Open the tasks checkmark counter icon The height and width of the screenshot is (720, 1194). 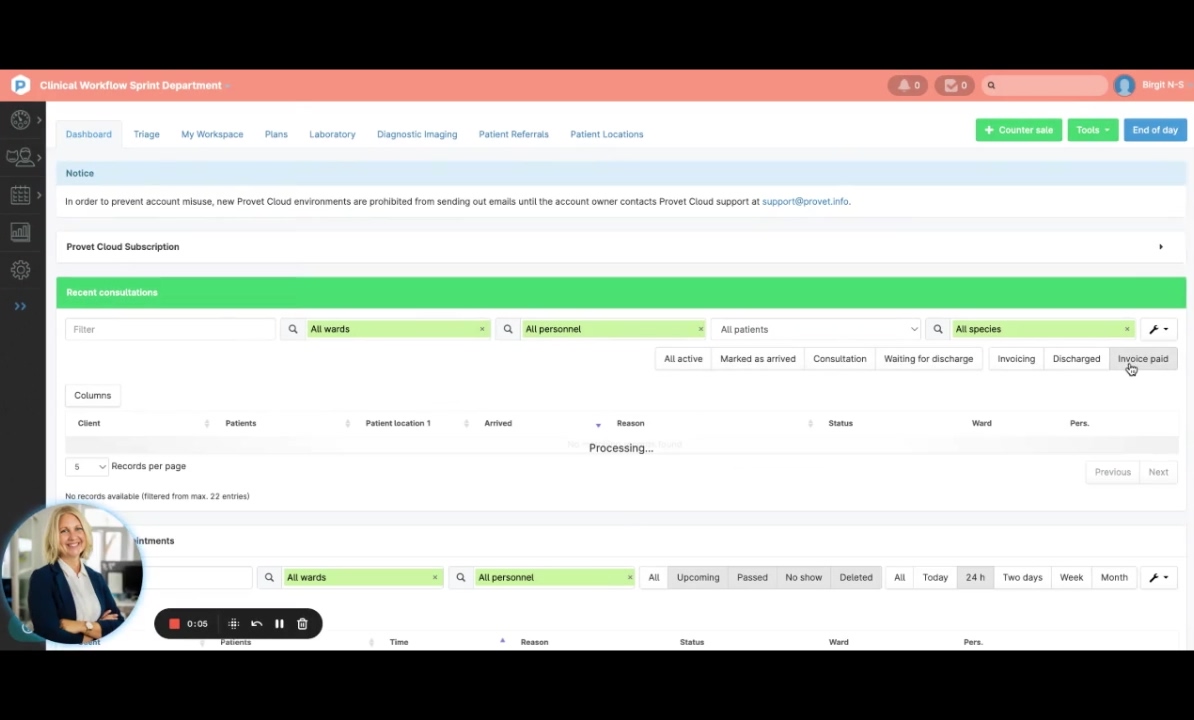coord(956,86)
